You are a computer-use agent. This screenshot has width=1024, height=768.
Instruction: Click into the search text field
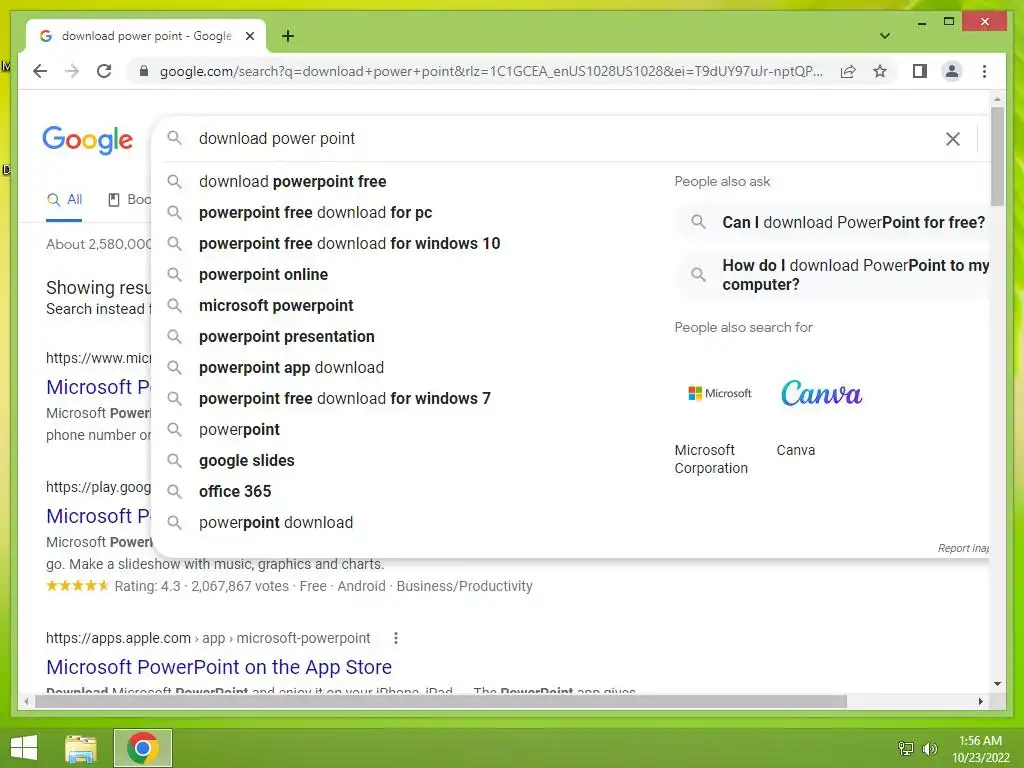click(x=562, y=138)
